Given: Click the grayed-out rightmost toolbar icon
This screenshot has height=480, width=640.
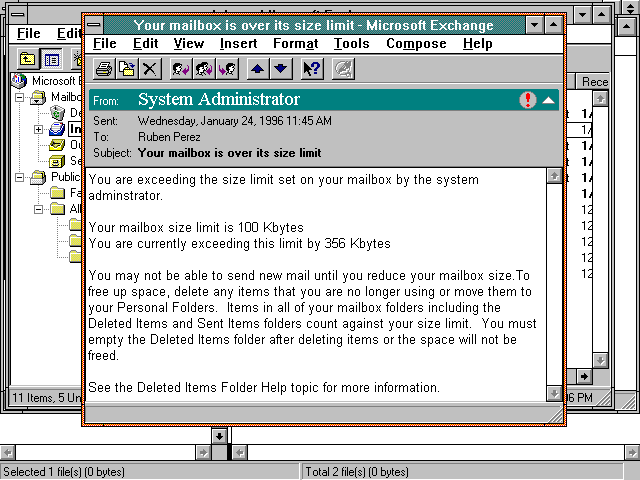Looking at the screenshot, I should point(343,69).
